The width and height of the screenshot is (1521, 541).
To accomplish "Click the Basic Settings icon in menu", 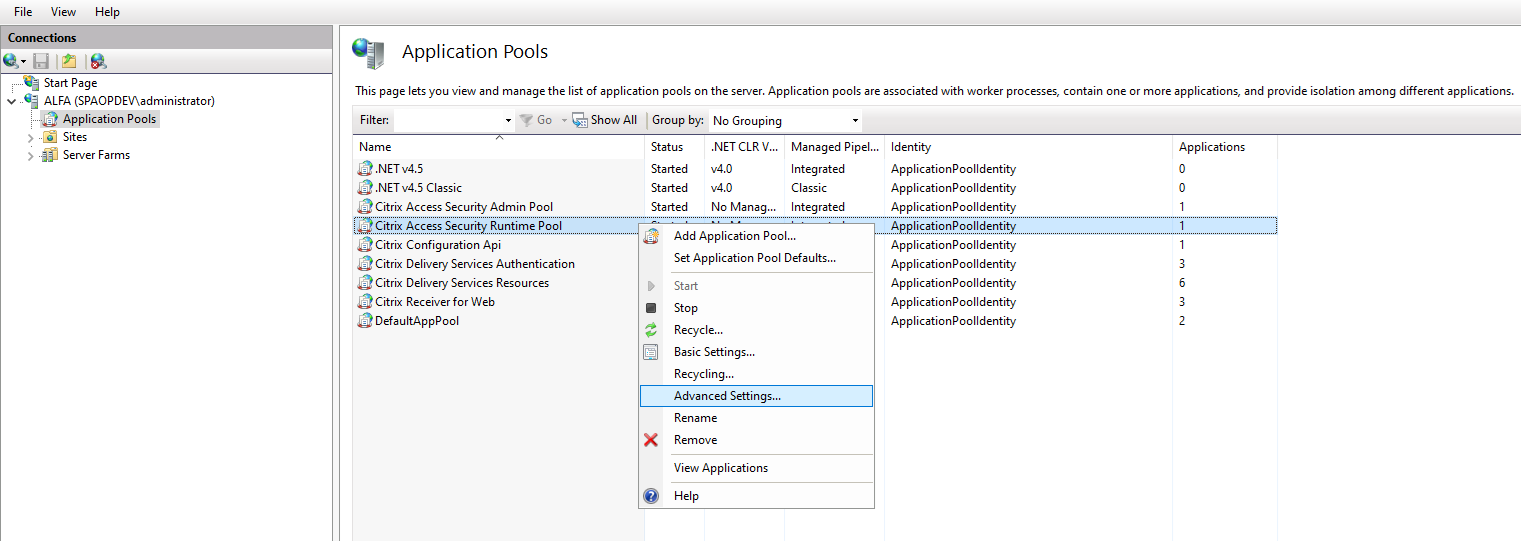I will point(651,352).
